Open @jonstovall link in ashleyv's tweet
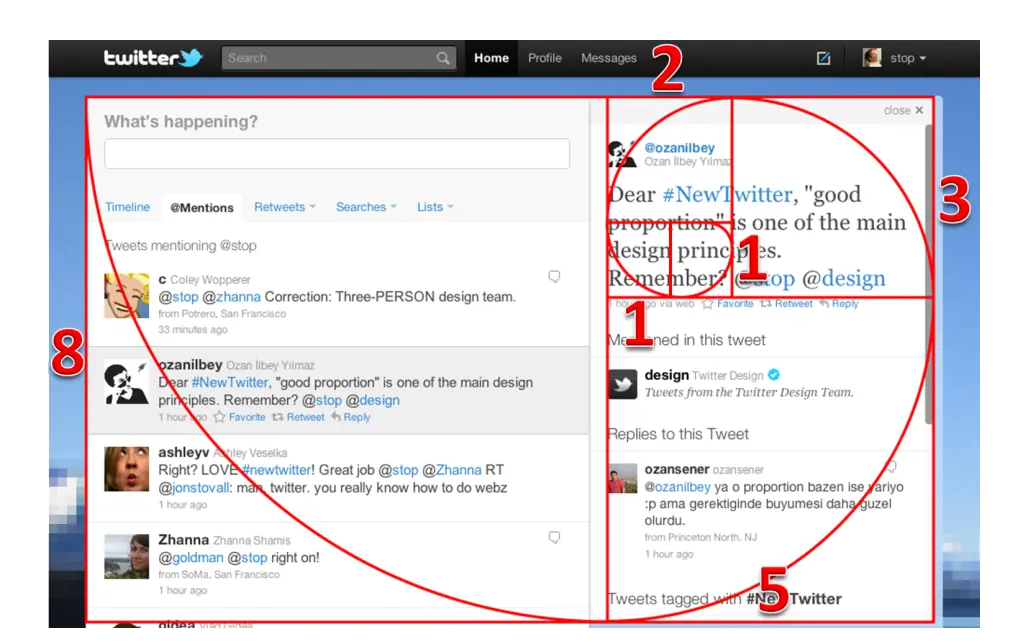Image resolution: width=1023 pixels, height=642 pixels. click(x=194, y=488)
